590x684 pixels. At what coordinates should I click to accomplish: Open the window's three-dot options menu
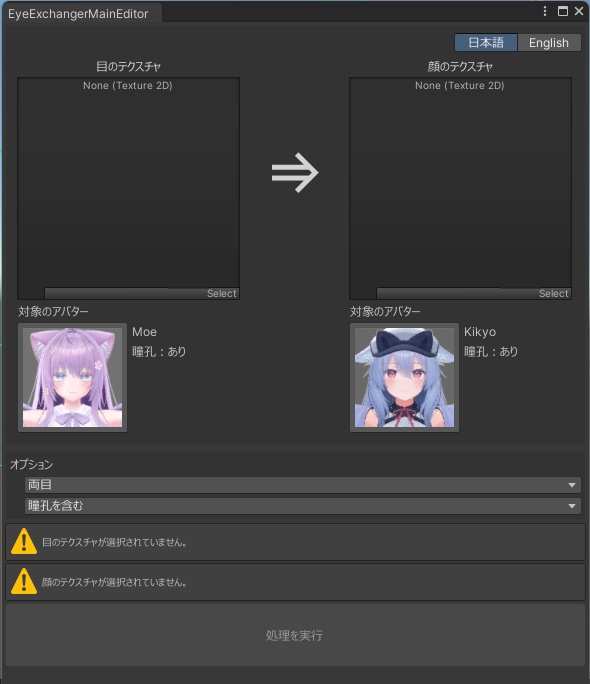coord(545,11)
